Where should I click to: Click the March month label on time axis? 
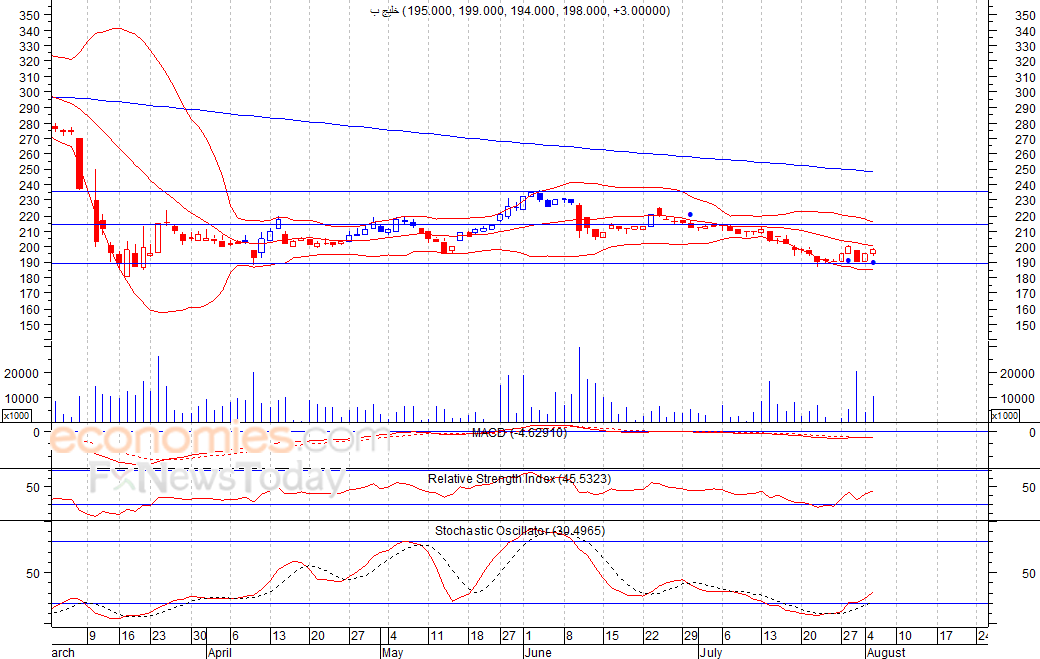61,653
